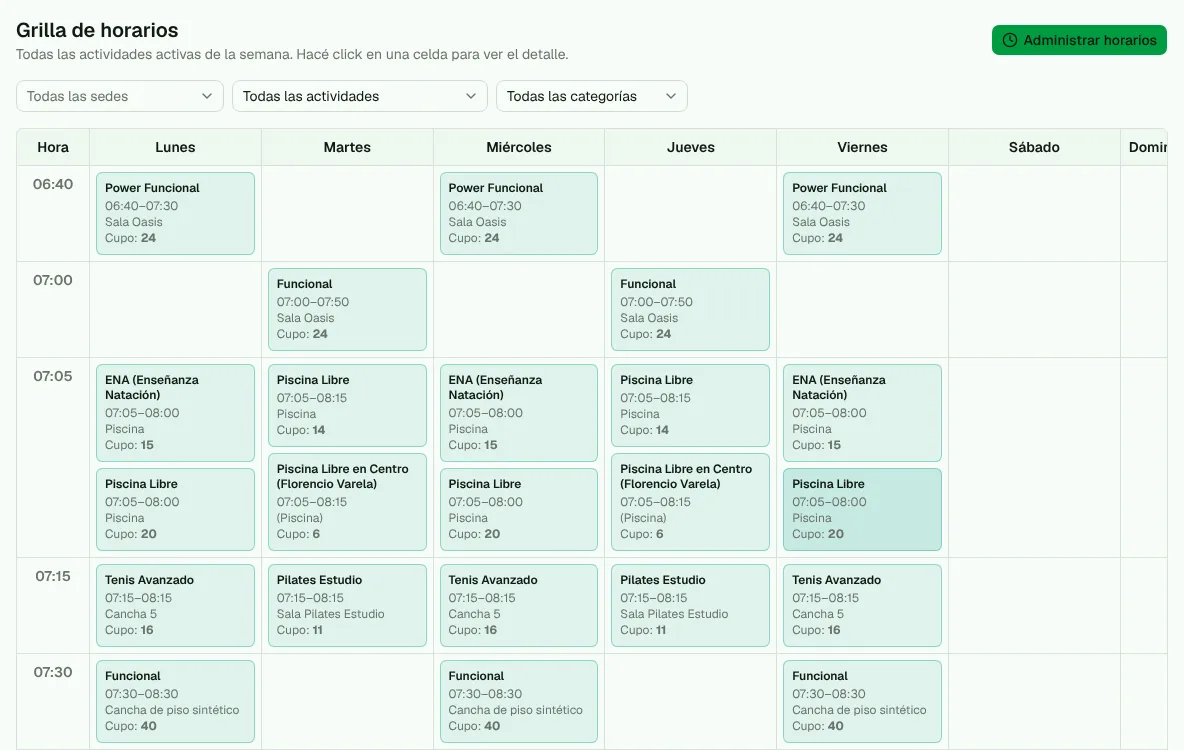1184x750 pixels.
Task: Open Monday's Piscina Libre 07:05–08:00 card
Action: coord(175,510)
